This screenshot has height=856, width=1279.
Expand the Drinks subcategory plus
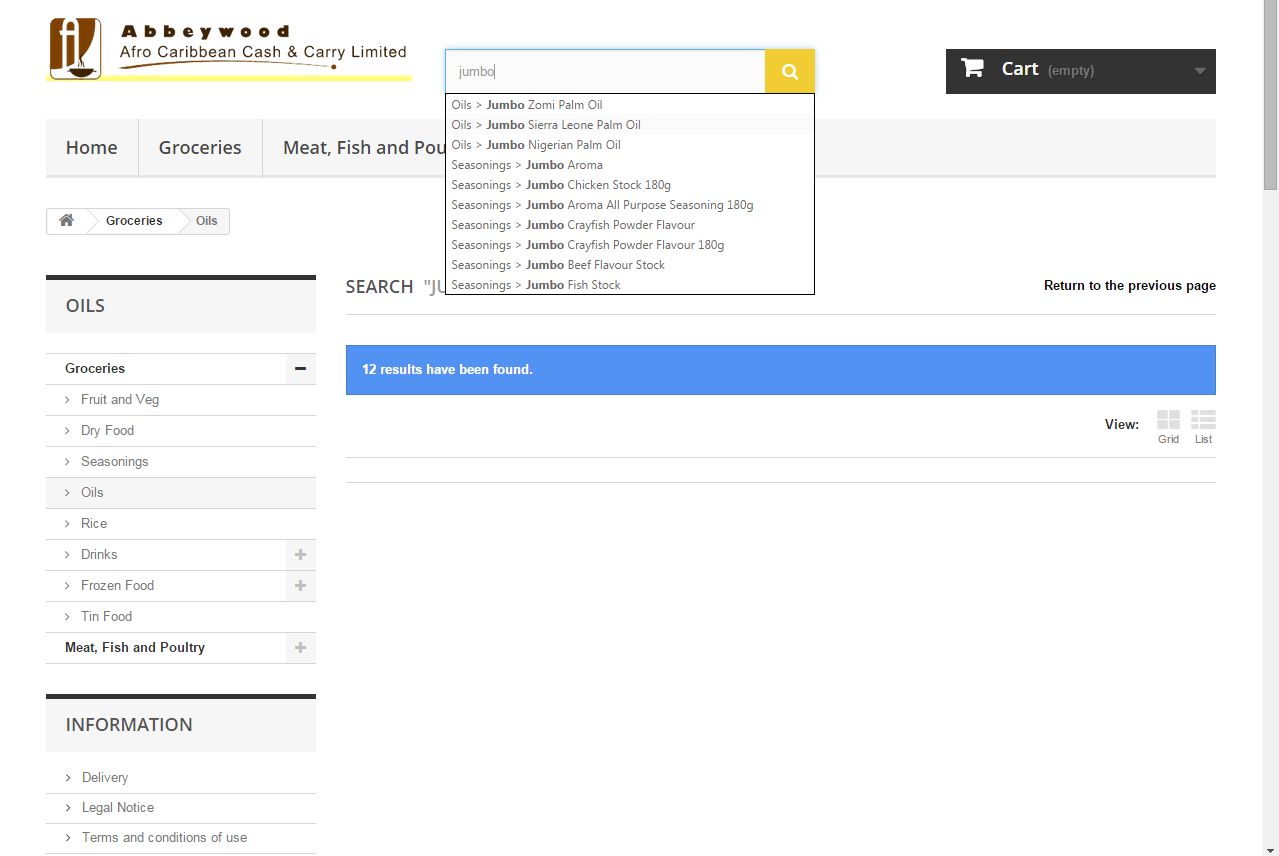[300, 555]
